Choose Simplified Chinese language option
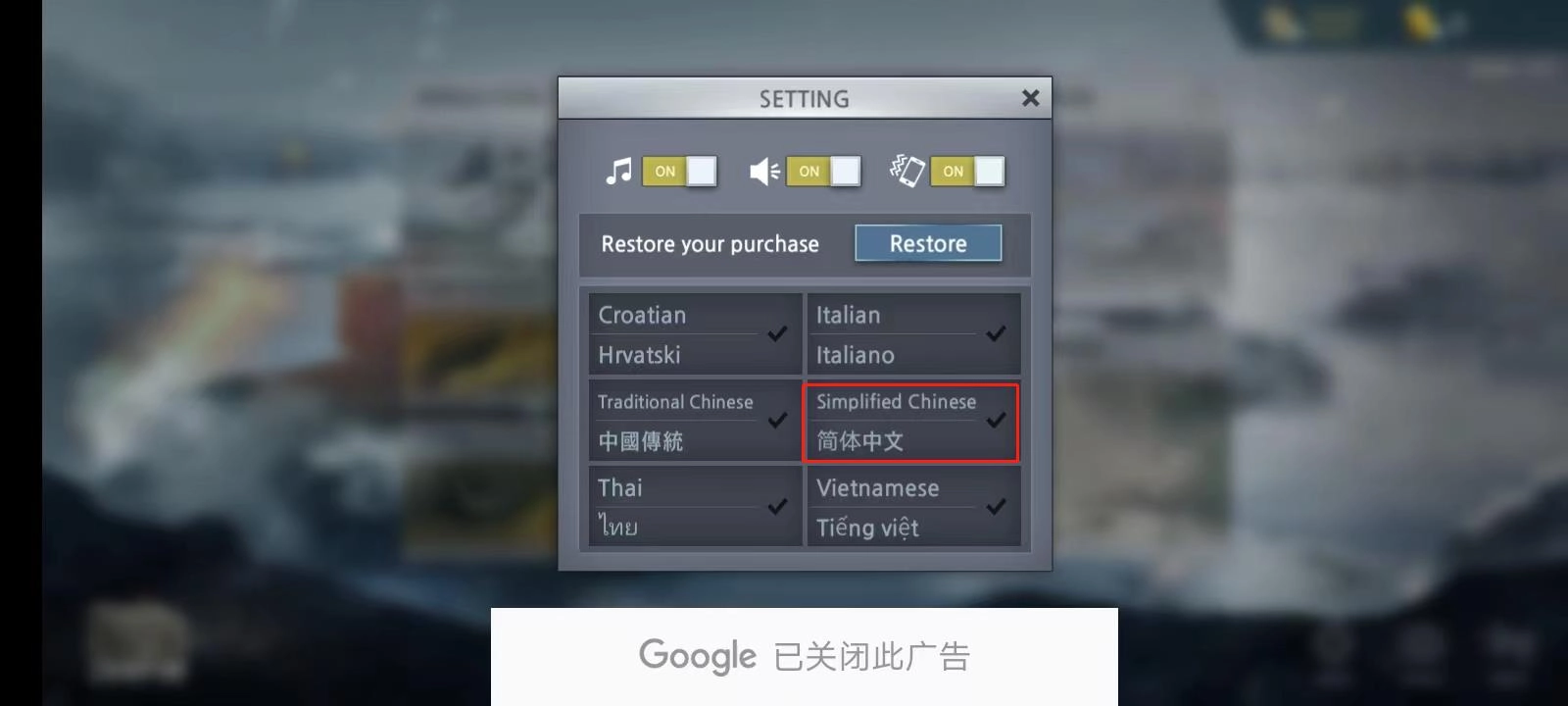The width and height of the screenshot is (1568, 706). tap(913, 421)
